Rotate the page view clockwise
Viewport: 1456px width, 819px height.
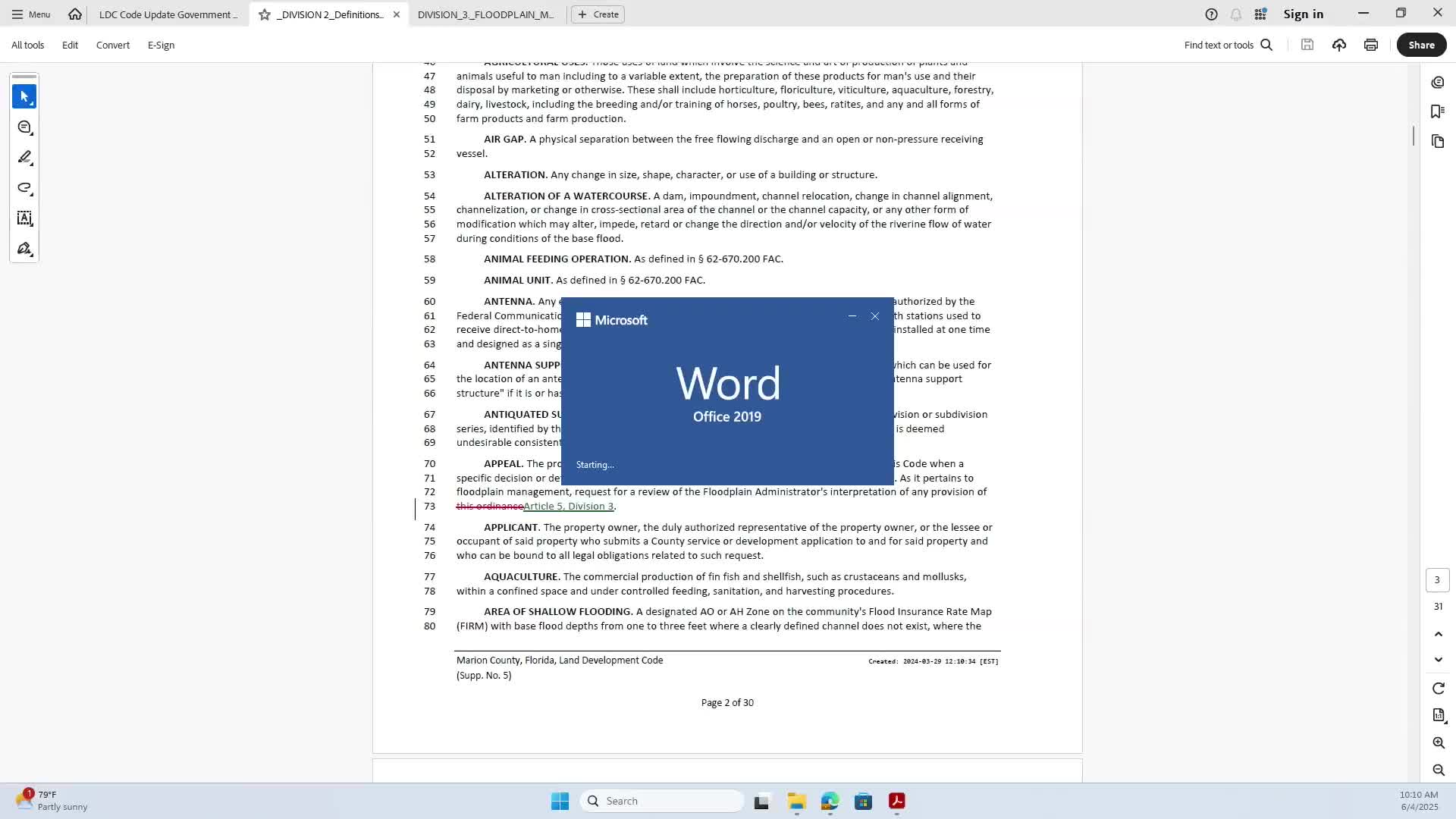coord(1438,688)
